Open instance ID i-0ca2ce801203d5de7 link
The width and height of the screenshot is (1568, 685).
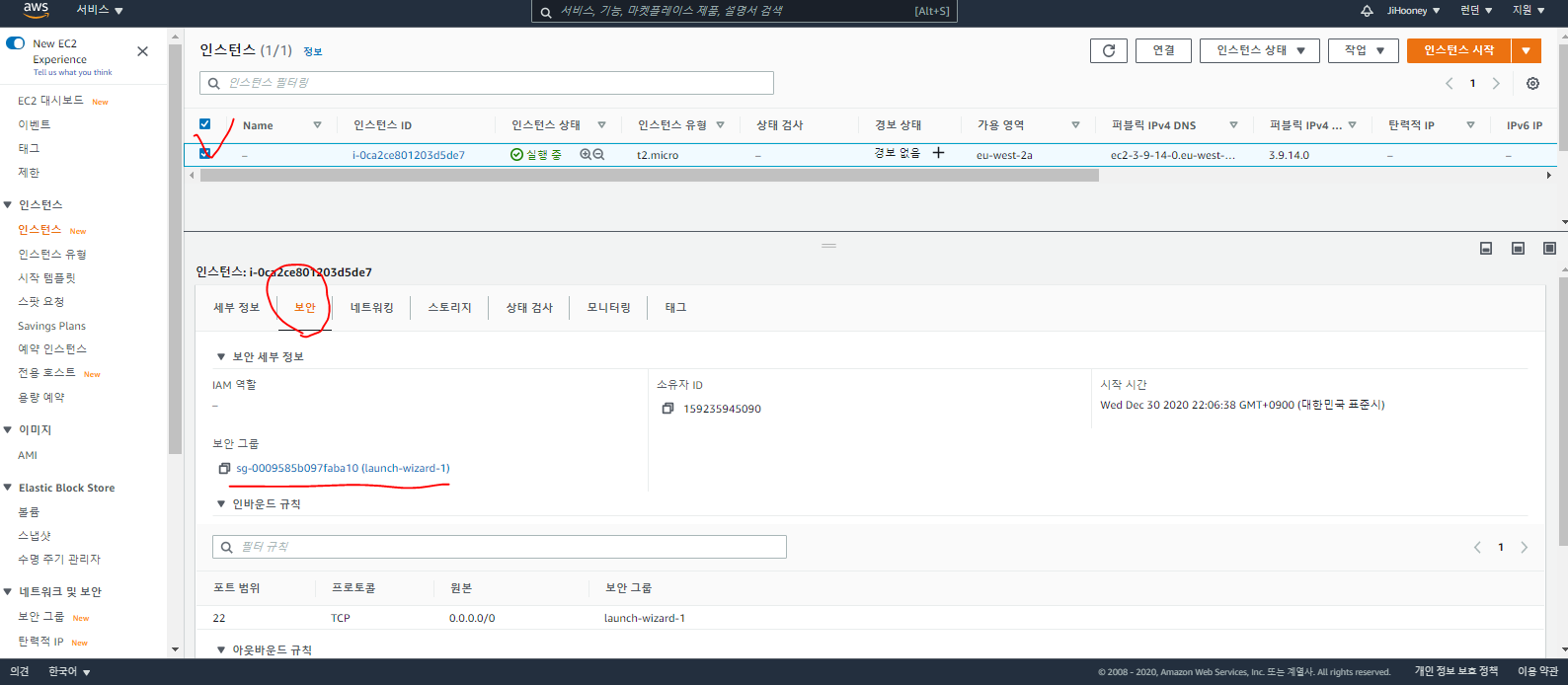point(409,155)
